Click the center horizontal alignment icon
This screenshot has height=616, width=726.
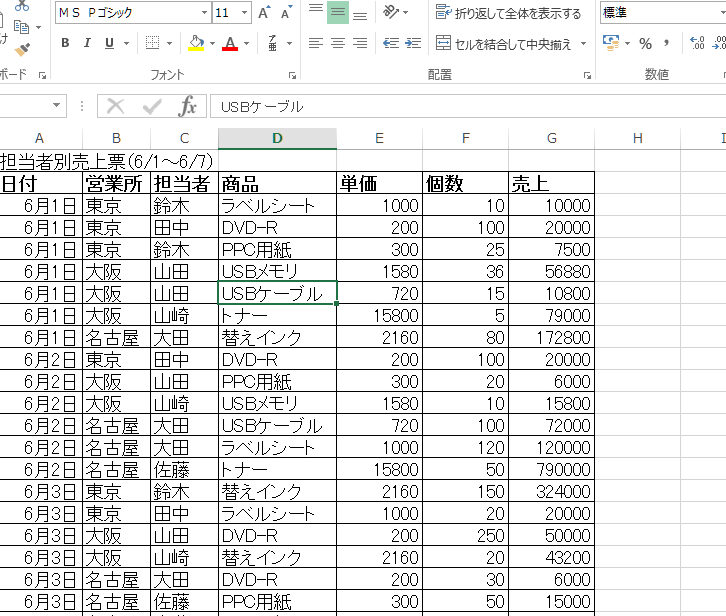point(337,44)
